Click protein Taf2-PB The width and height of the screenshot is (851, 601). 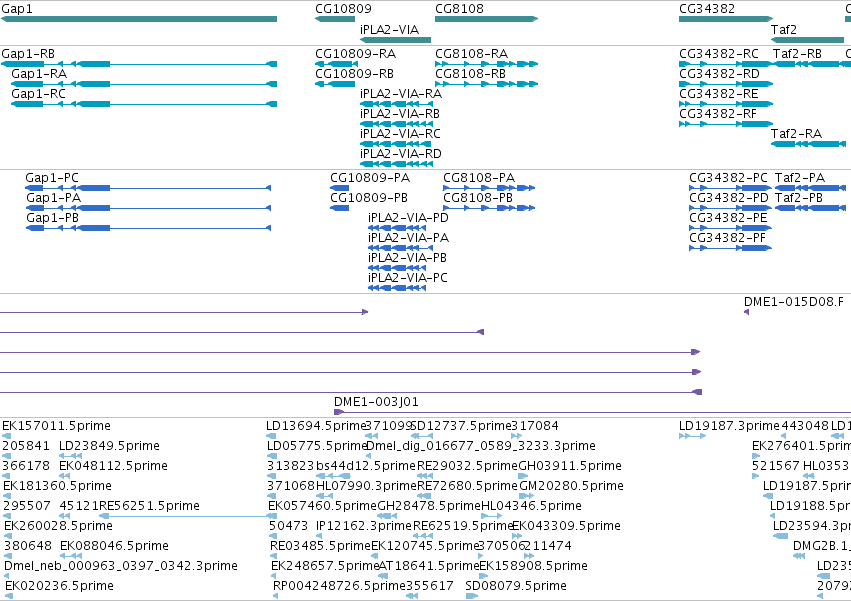810,208
